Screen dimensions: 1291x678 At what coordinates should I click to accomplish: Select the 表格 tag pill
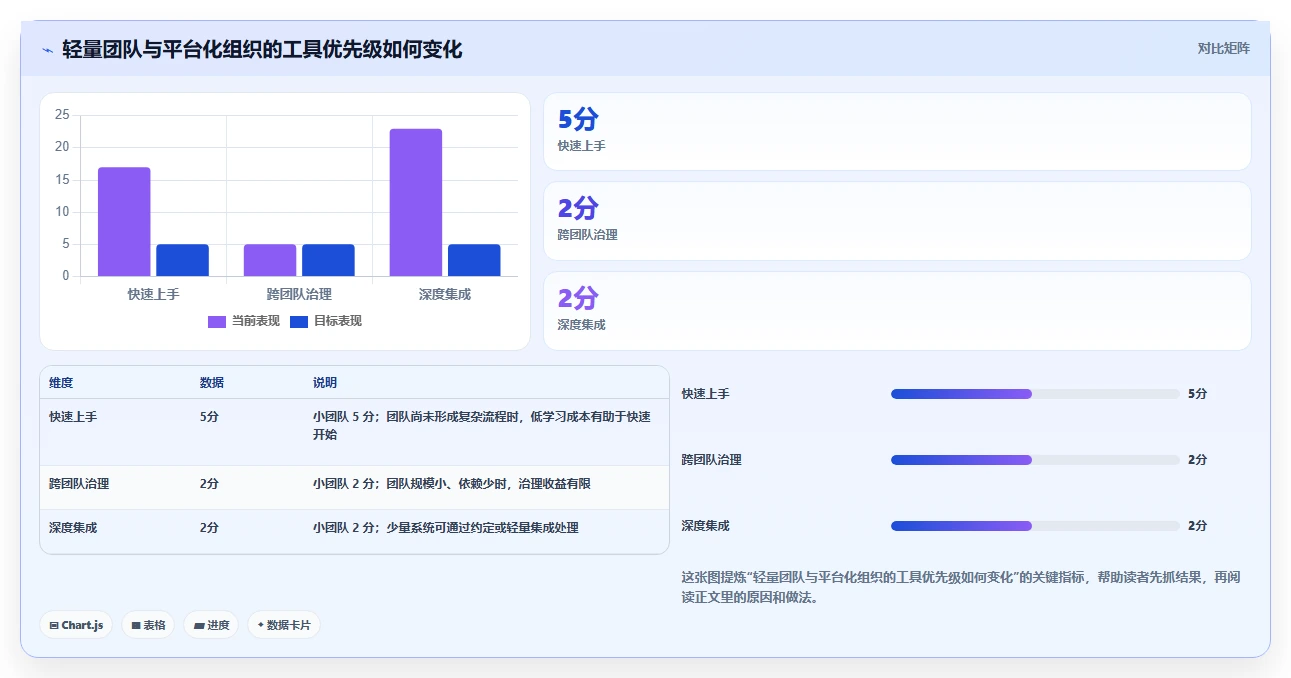[x=148, y=625]
